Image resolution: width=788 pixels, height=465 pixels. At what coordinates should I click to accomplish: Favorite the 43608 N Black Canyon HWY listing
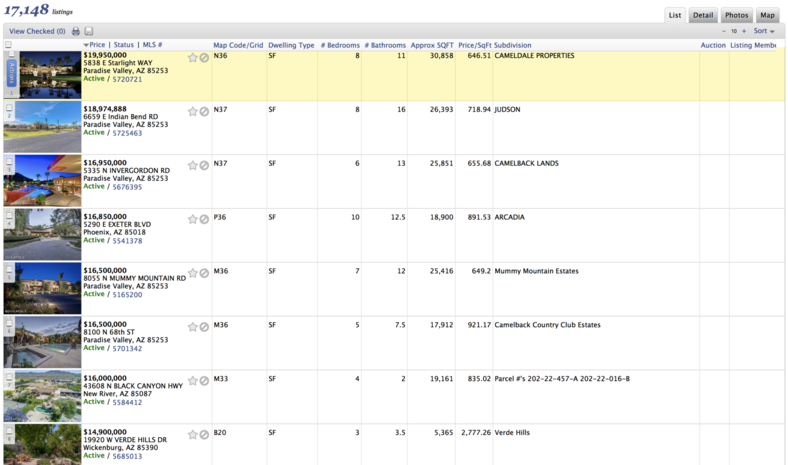click(x=193, y=381)
